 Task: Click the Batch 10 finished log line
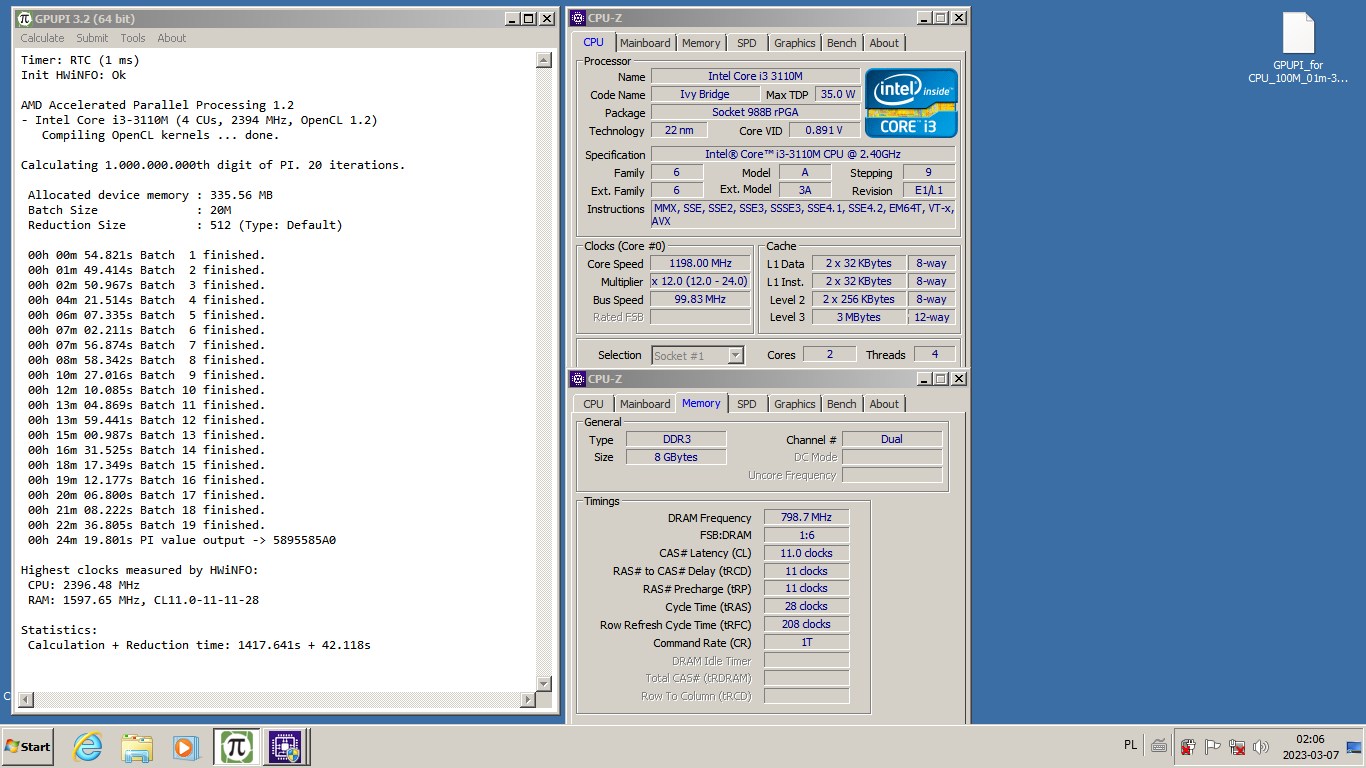pyautogui.click(x=146, y=390)
